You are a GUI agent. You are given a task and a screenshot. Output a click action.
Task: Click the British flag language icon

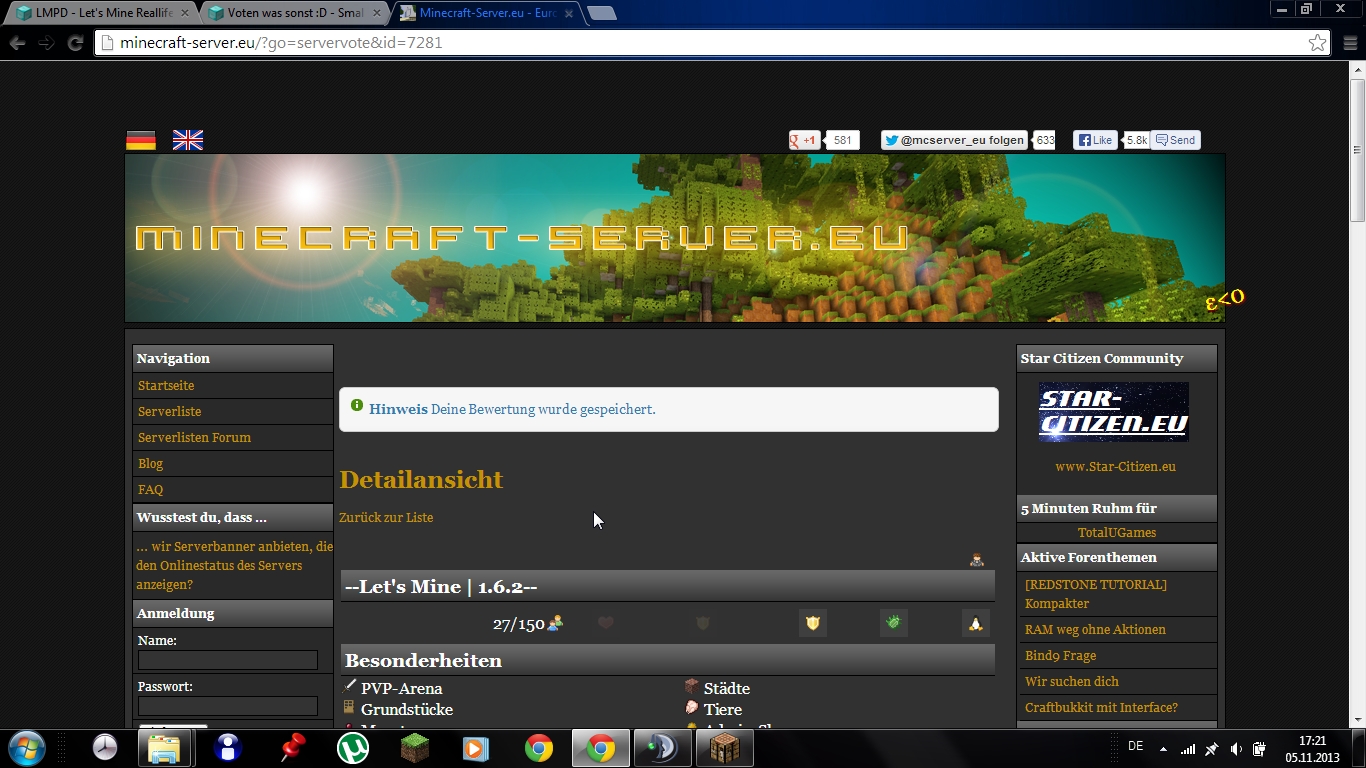click(188, 140)
